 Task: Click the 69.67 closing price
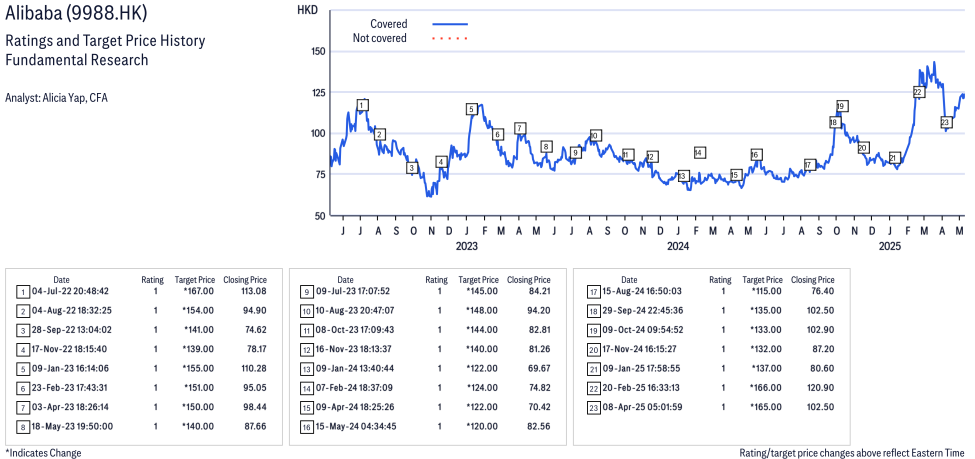coord(538,368)
